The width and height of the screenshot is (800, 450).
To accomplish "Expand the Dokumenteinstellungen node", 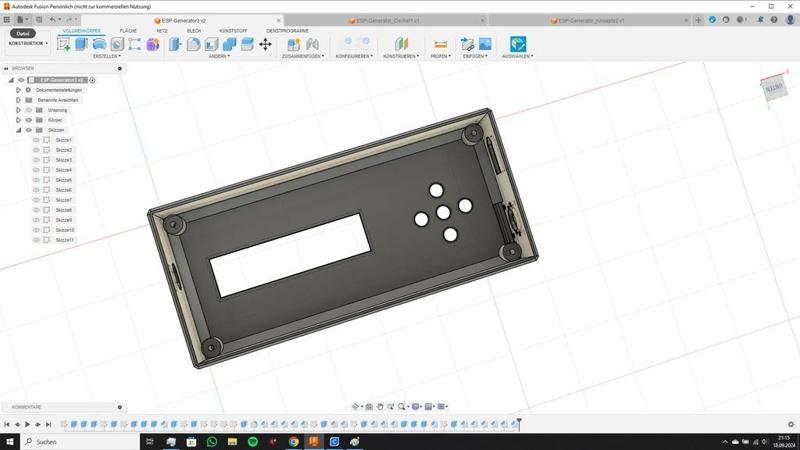I will tap(18, 90).
